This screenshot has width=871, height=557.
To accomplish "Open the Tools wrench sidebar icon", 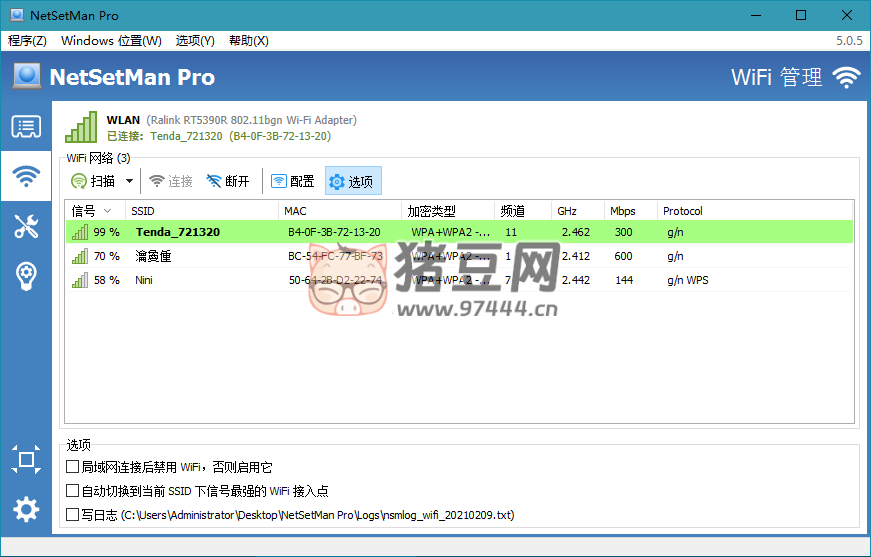I will tap(26, 226).
